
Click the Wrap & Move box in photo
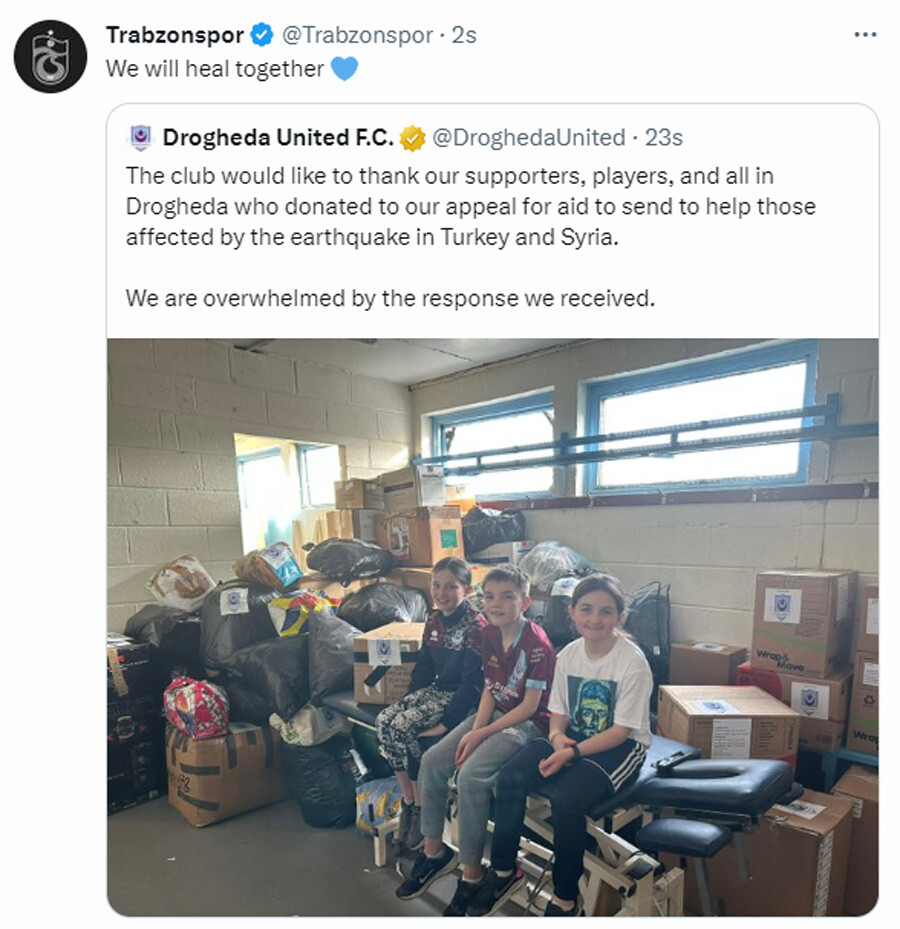(802, 622)
